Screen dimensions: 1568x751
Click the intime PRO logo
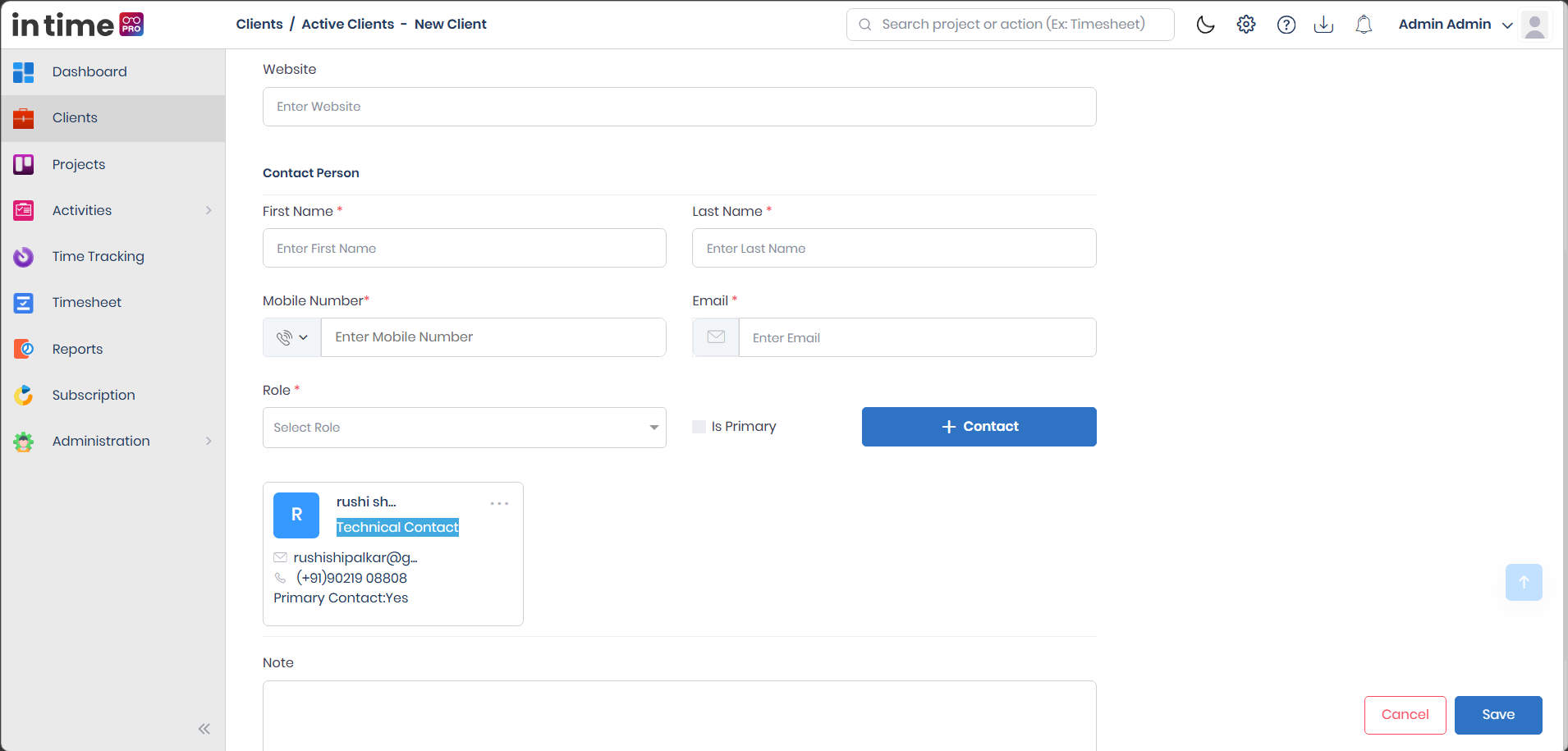coord(78,25)
